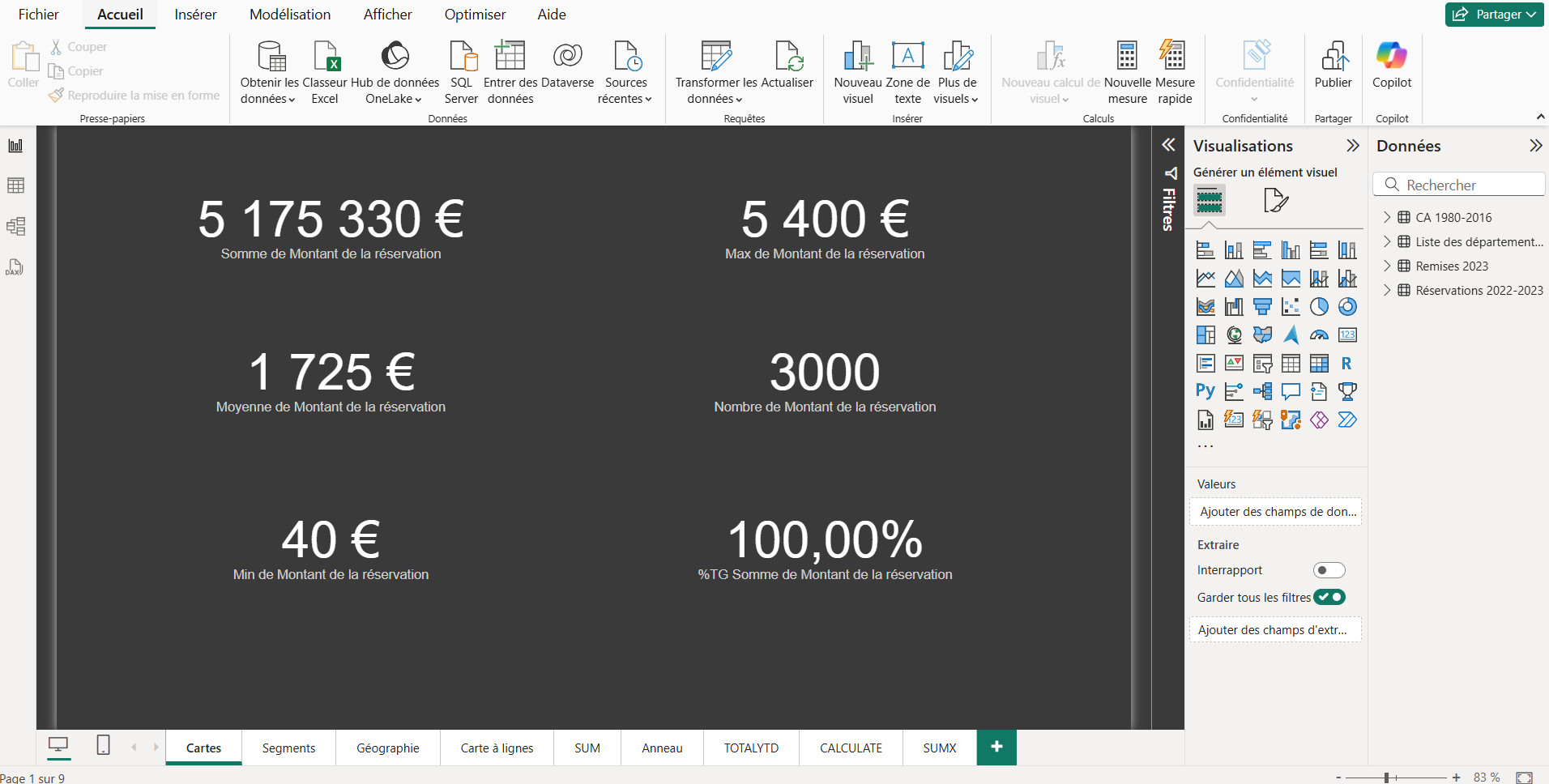Image resolution: width=1549 pixels, height=784 pixels.
Task: Select the globe map visual
Action: 1234,335
